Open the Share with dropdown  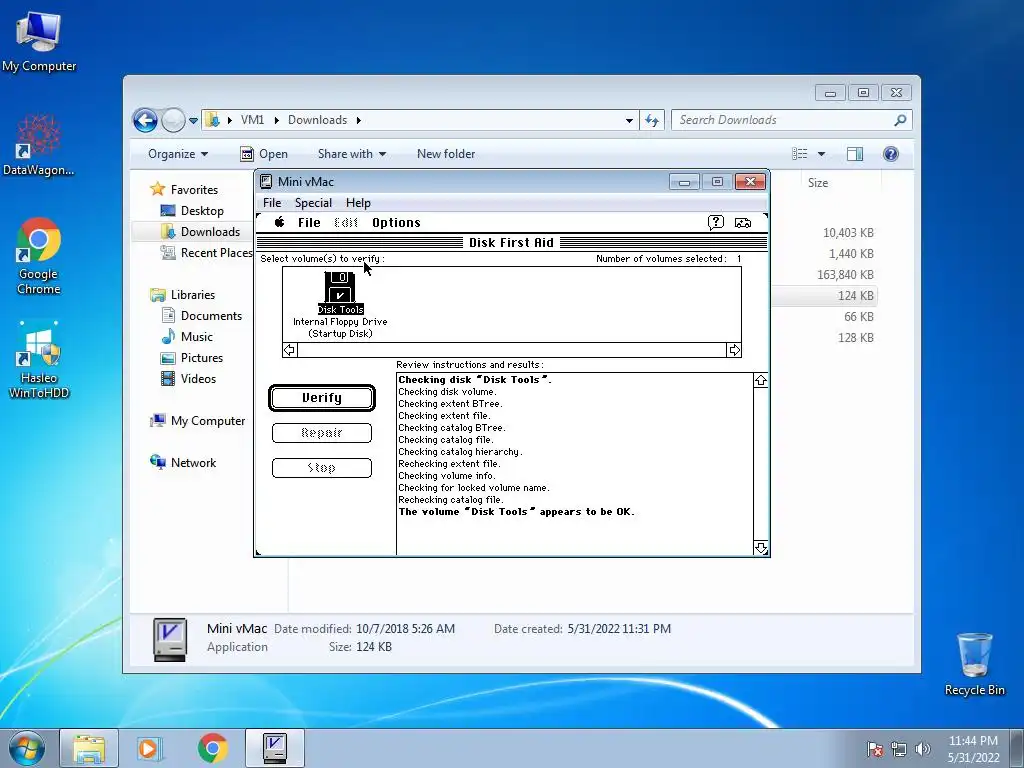[352, 154]
